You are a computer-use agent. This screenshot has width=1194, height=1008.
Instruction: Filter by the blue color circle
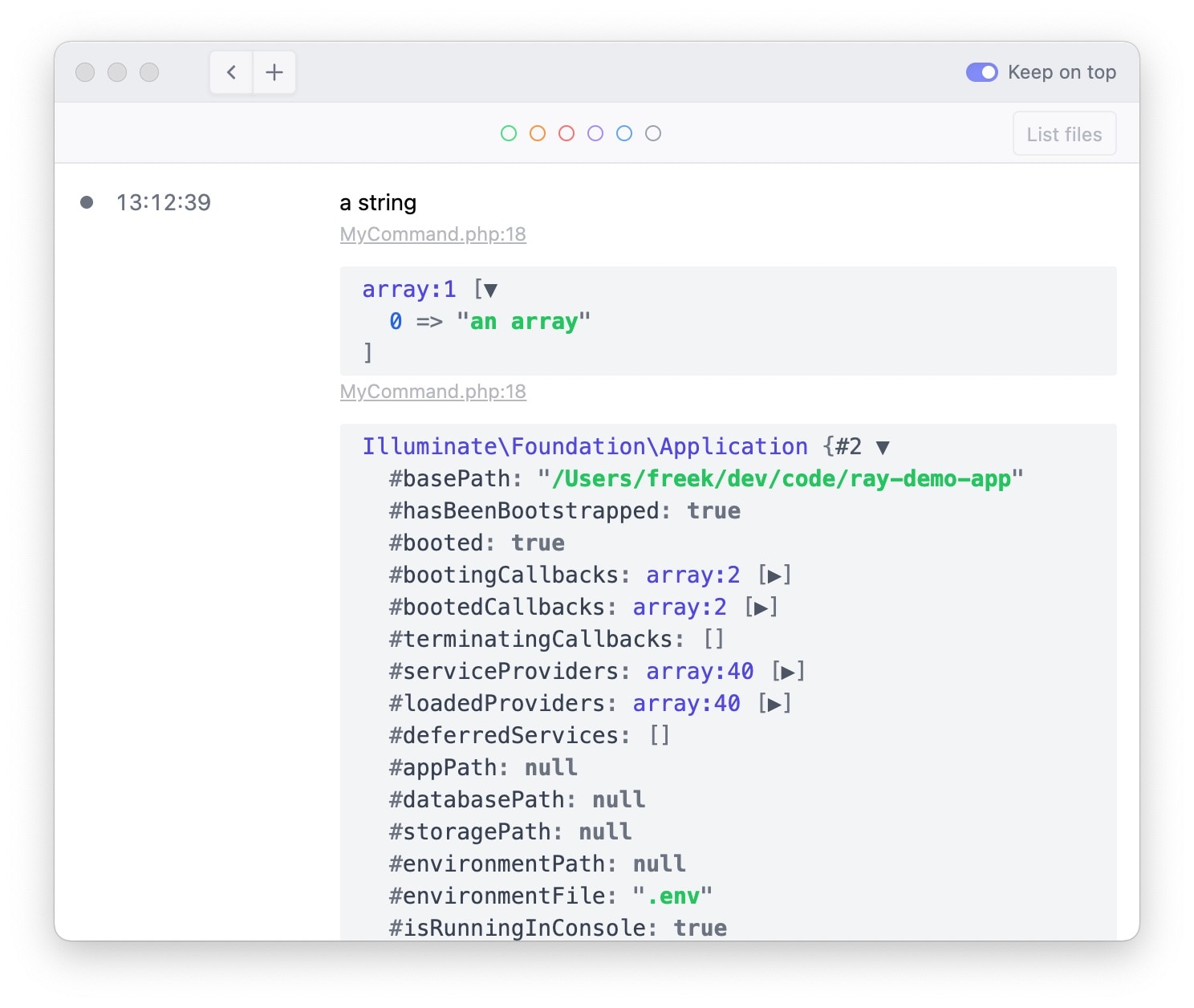pos(624,133)
